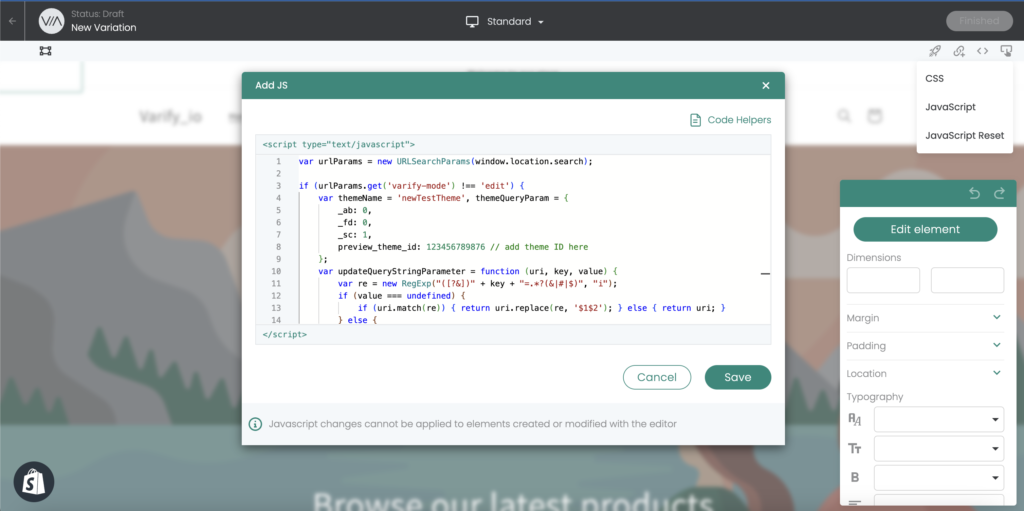The width and height of the screenshot is (1024, 511).
Task: Close the Add JS dialog
Action: coord(766,86)
